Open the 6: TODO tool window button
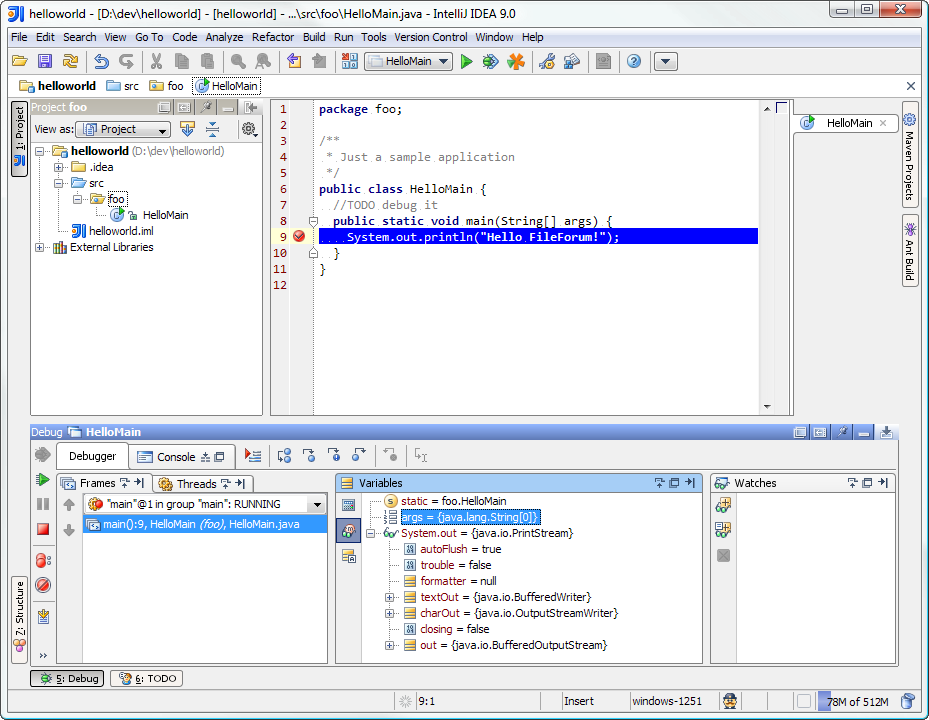Image resolution: width=929 pixels, height=720 pixels. point(148,679)
